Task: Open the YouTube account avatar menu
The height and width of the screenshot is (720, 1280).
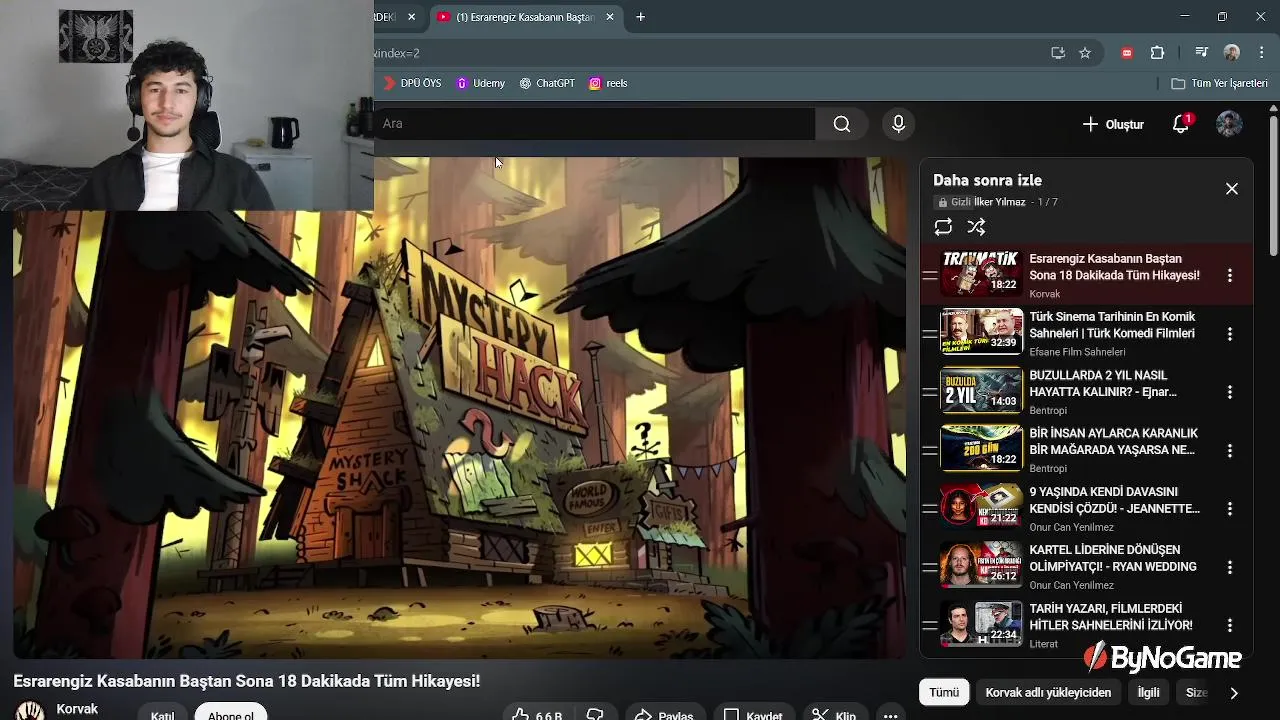Action: pos(1229,124)
